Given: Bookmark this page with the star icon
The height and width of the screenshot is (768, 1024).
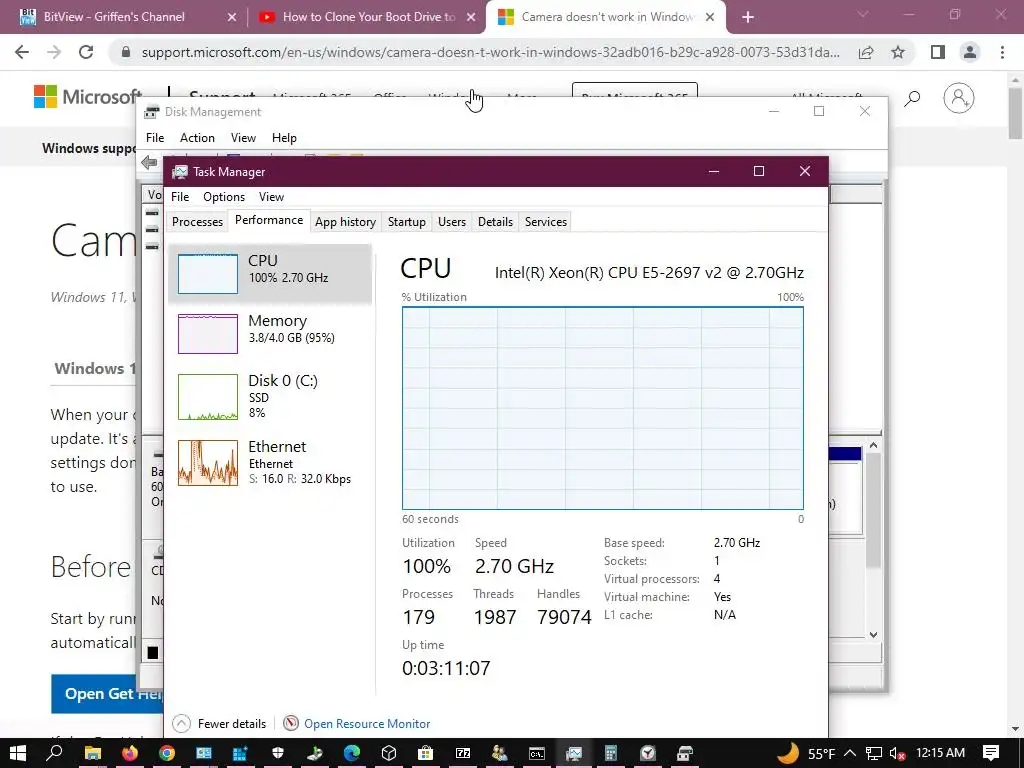Looking at the screenshot, I should point(898,52).
